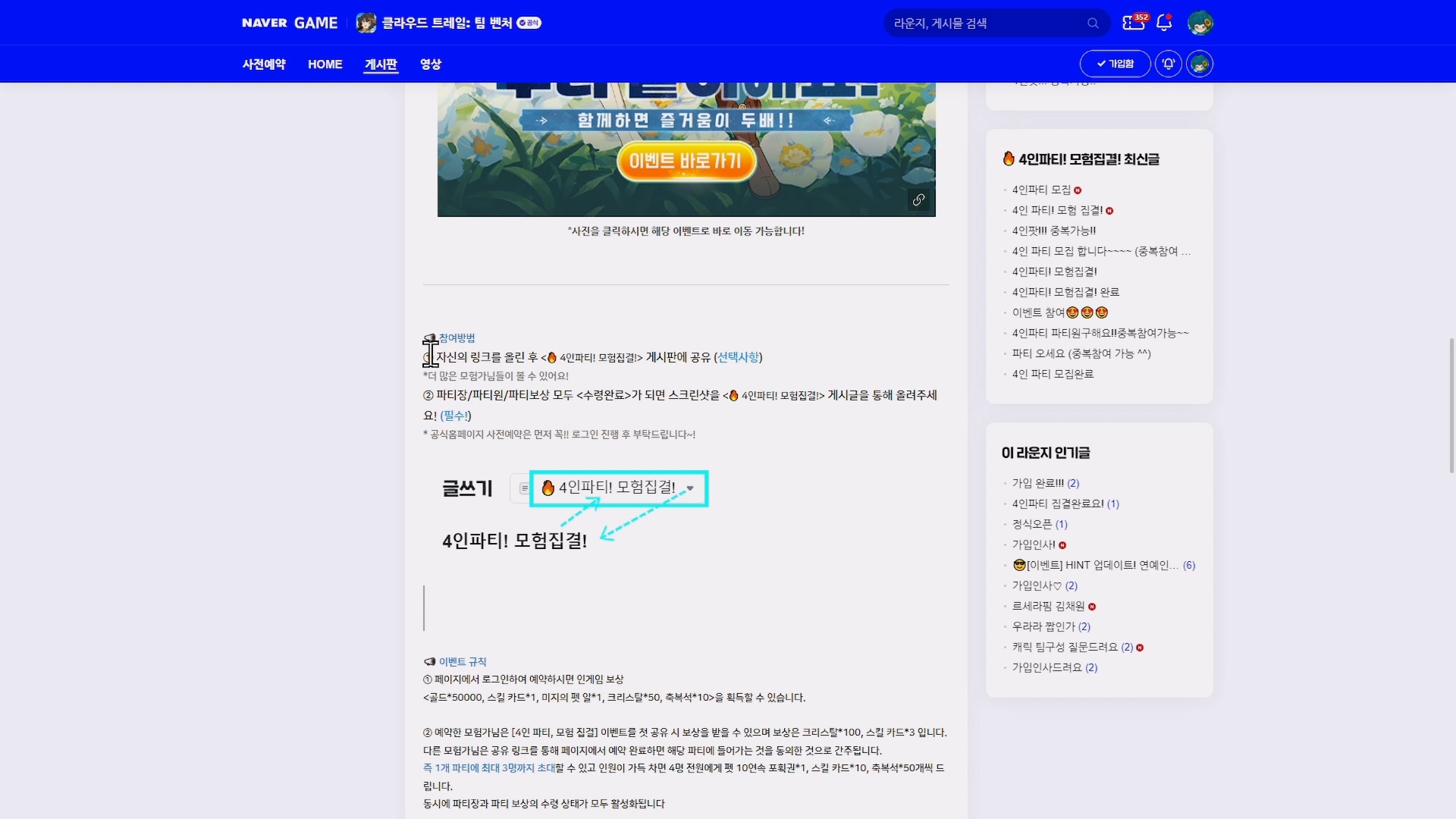1456x819 pixels.
Task: Click the profile avatar in navigation bar
Action: click(x=1200, y=64)
